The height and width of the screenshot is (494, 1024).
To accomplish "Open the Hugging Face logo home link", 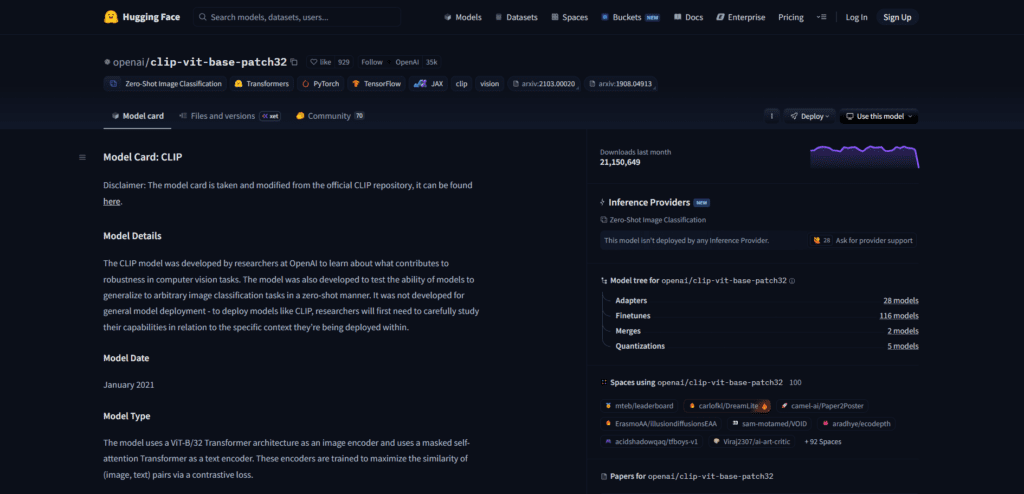I will tap(142, 17).
